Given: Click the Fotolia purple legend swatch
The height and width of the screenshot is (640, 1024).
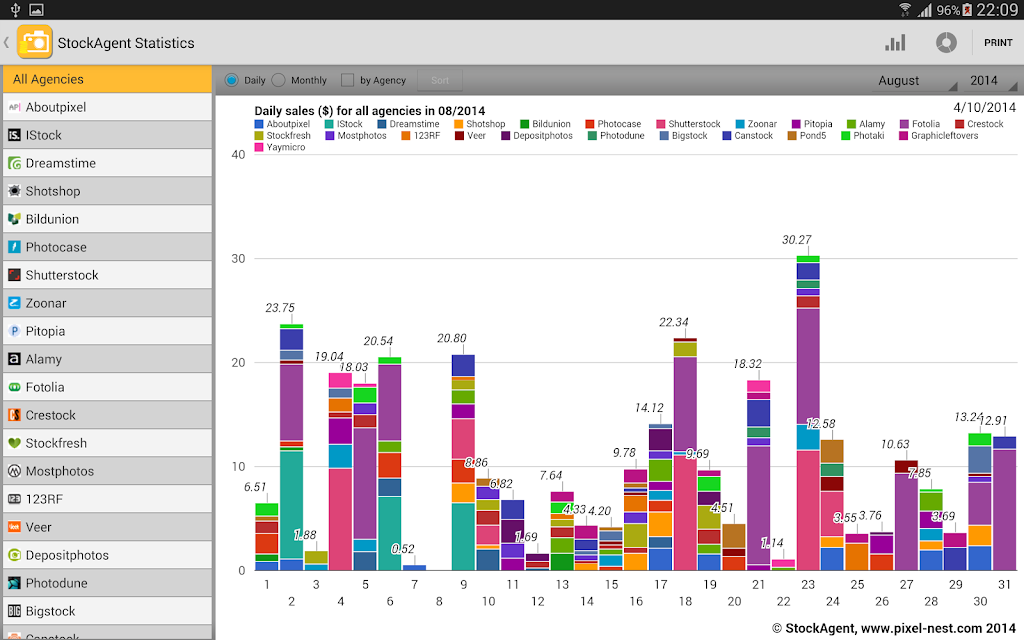Looking at the screenshot, I should tap(904, 124).
